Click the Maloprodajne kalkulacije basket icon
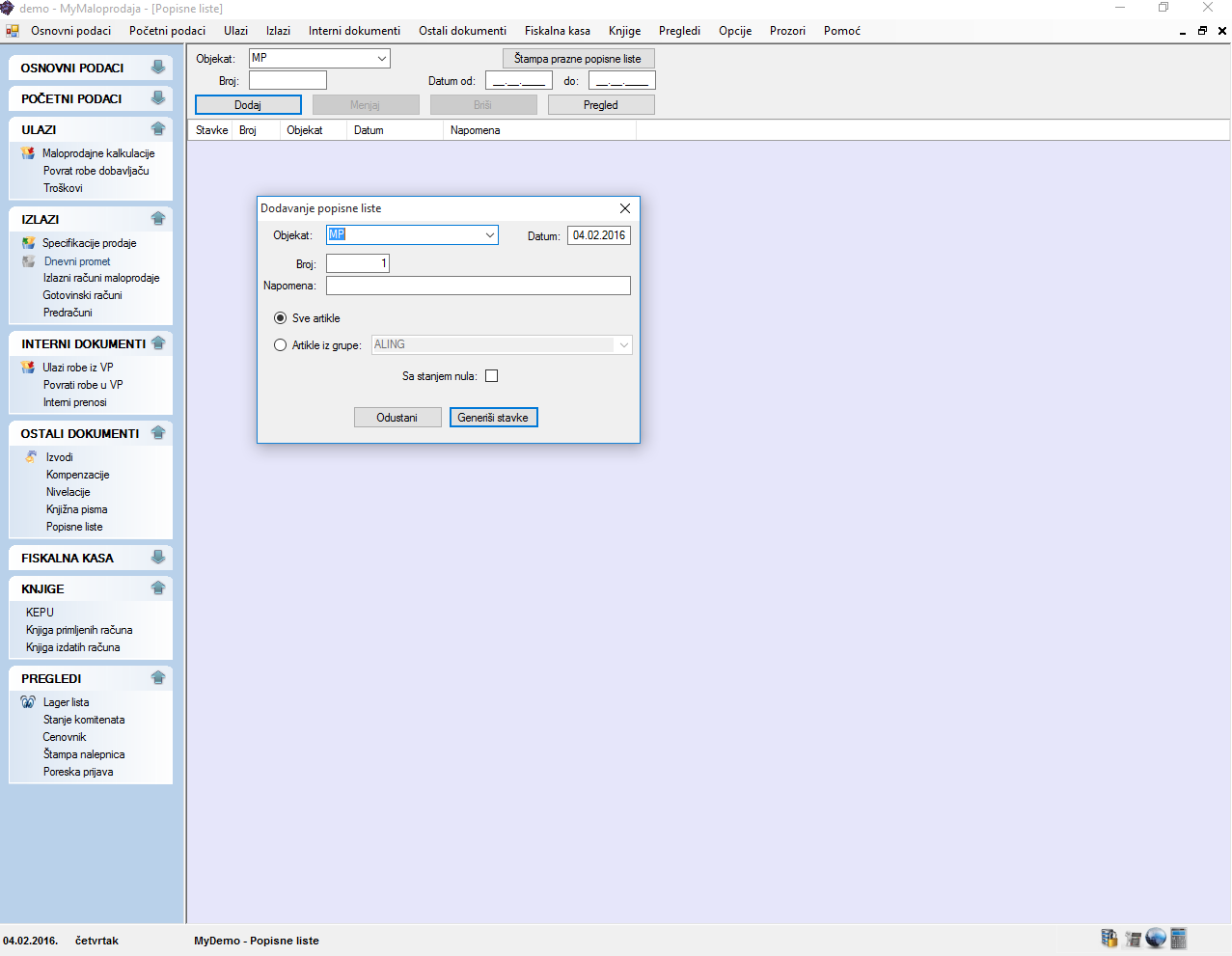The width and height of the screenshot is (1232, 956). [x=28, y=153]
